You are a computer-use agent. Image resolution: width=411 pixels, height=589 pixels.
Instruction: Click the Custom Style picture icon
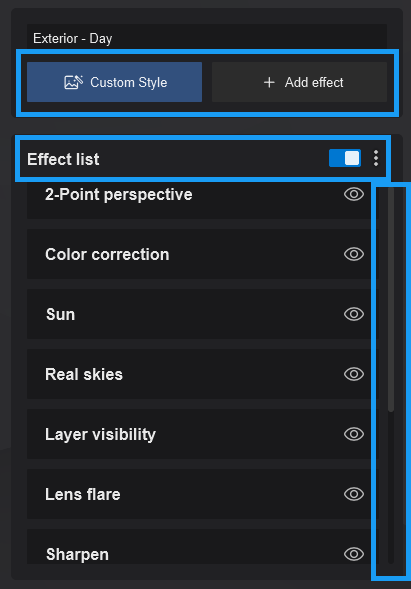pos(73,82)
